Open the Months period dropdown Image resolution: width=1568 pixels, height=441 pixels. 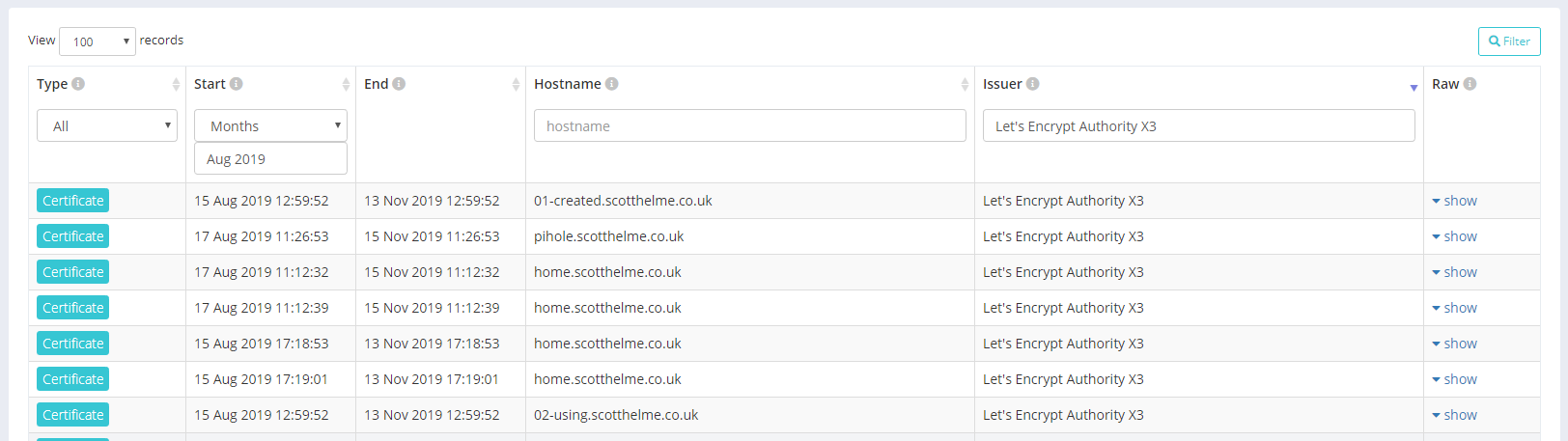270,126
